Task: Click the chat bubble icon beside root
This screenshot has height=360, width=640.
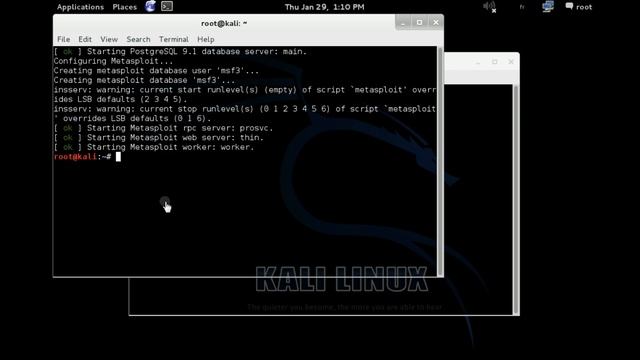Action: (569, 6)
